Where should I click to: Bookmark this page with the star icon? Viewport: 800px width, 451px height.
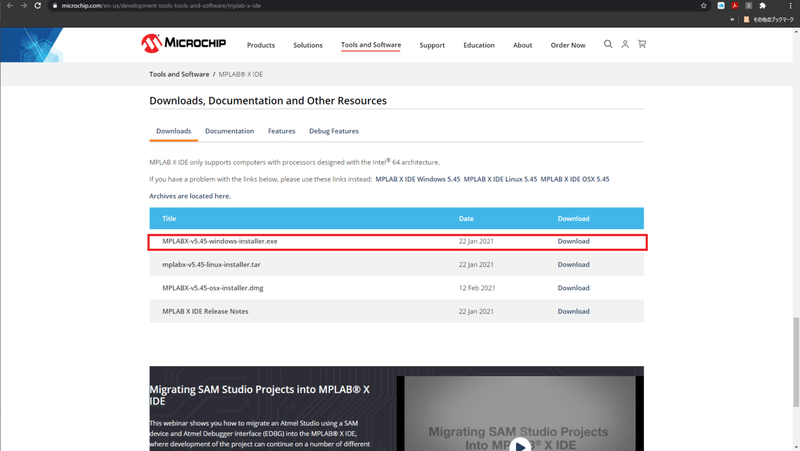tap(704, 6)
